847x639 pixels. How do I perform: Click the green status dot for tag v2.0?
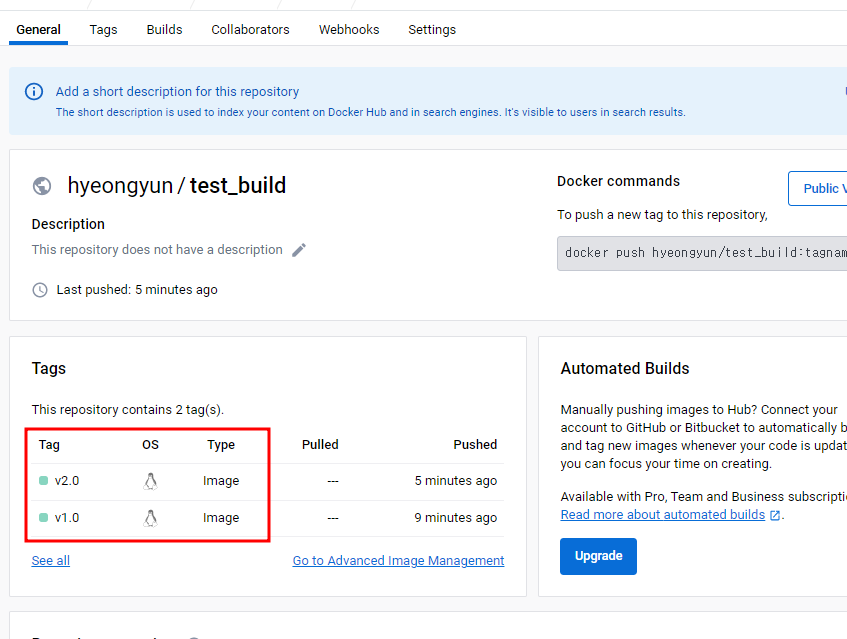pos(44,481)
